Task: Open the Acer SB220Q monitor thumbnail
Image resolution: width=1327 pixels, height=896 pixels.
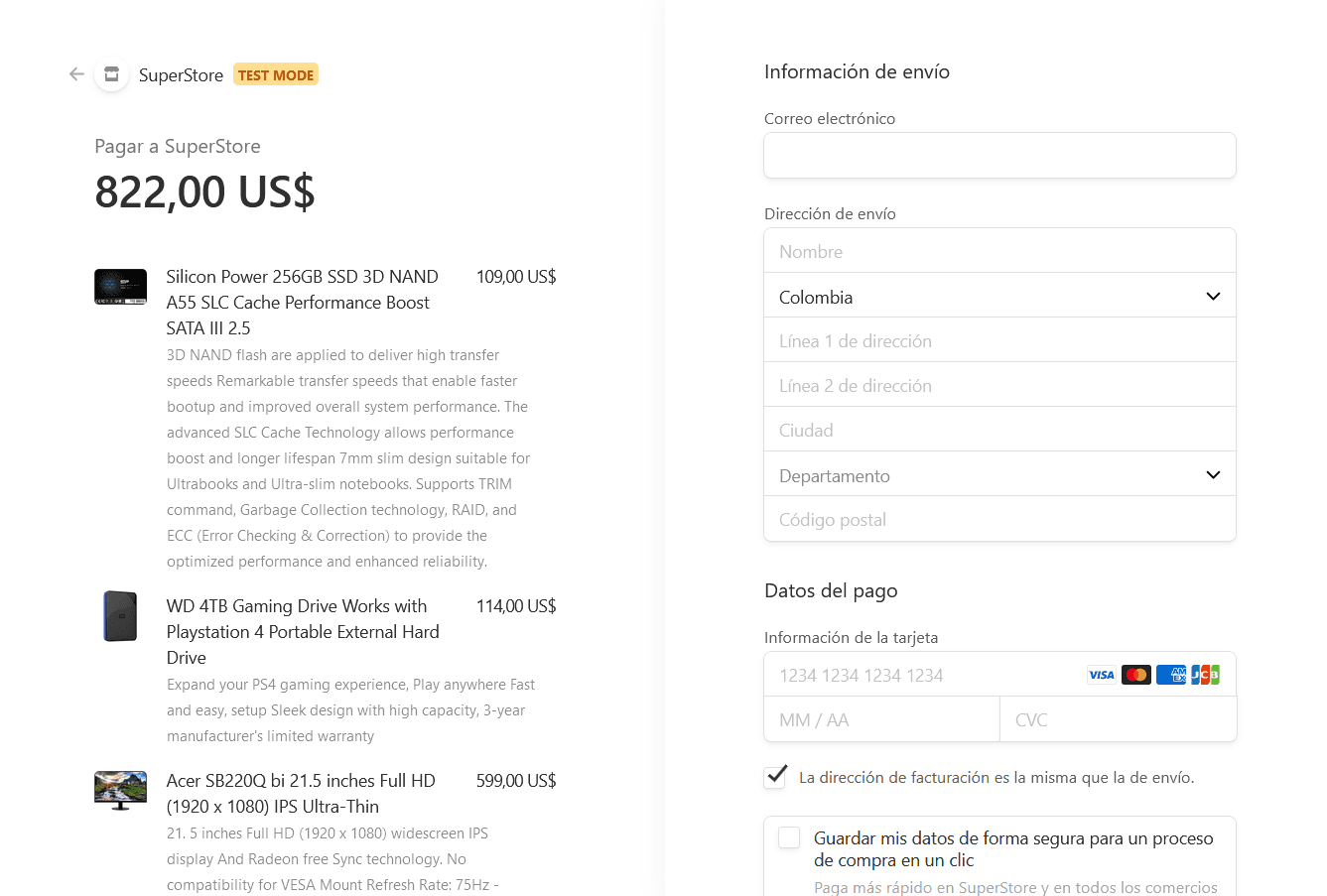Action: pyautogui.click(x=120, y=791)
